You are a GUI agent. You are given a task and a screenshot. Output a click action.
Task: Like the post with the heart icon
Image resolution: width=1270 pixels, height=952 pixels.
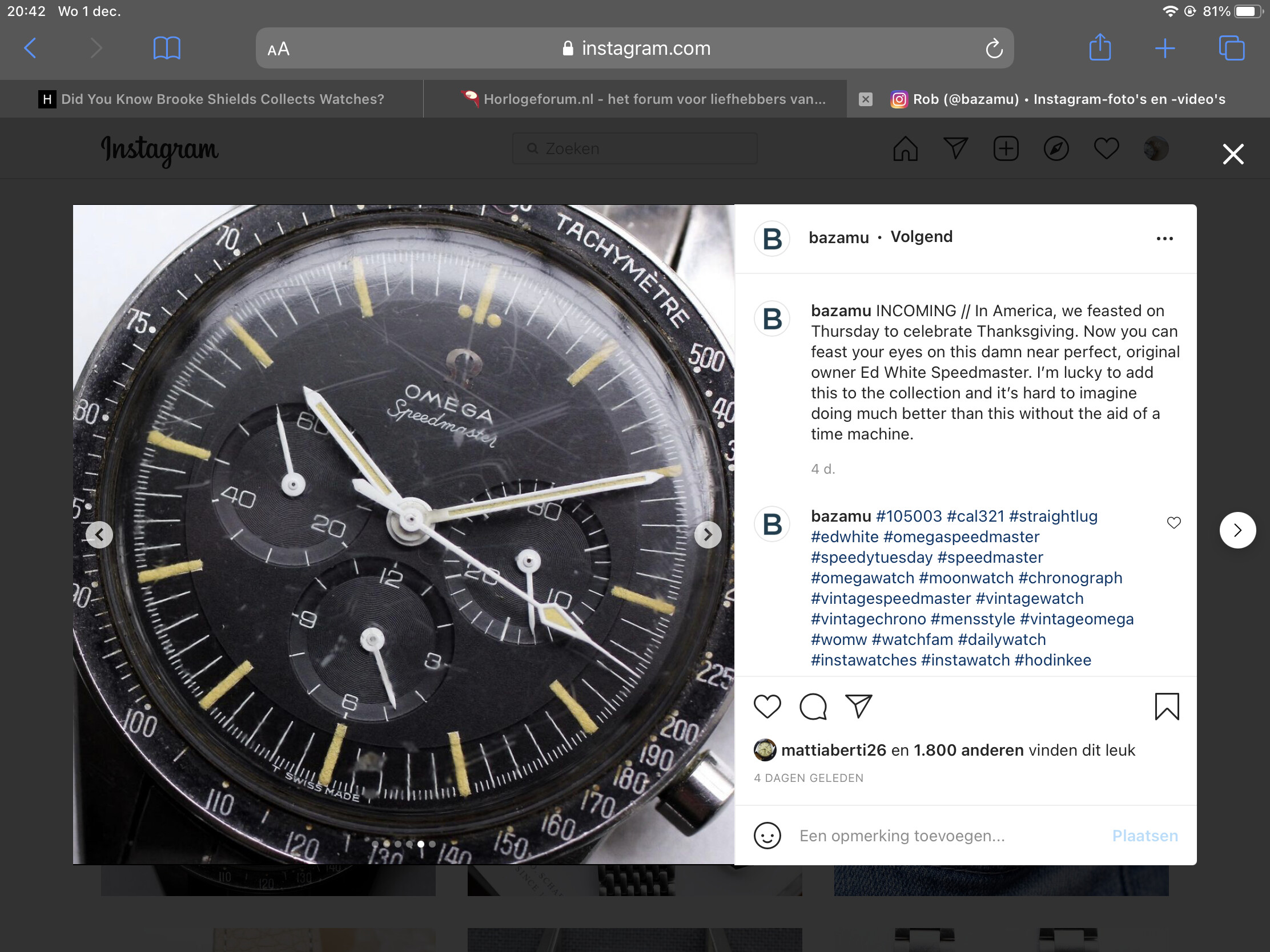[x=767, y=707]
